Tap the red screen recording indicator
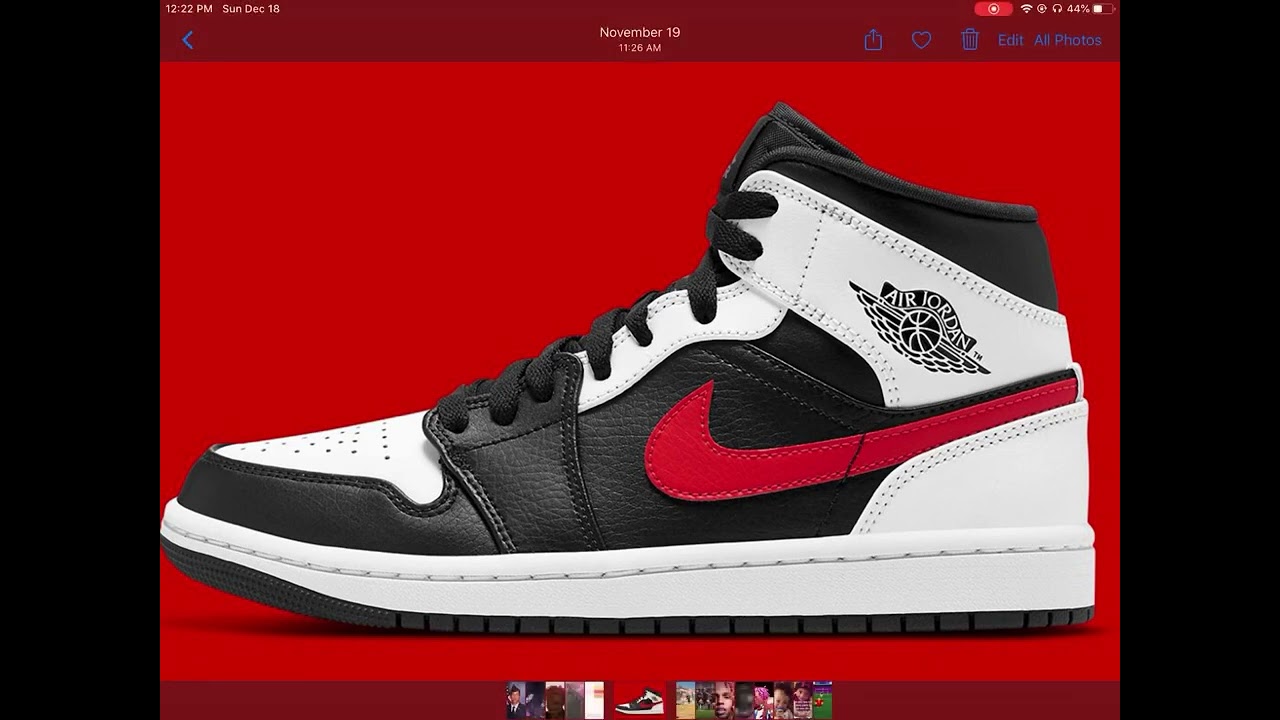The height and width of the screenshot is (720, 1280). (x=992, y=9)
